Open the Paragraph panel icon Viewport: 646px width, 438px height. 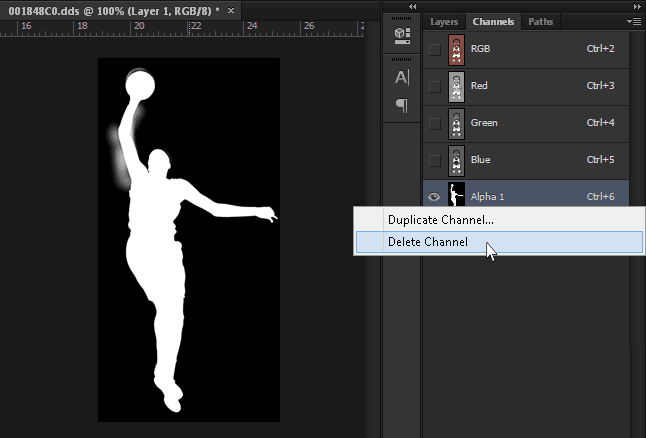pyautogui.click(x=402, y=105)
